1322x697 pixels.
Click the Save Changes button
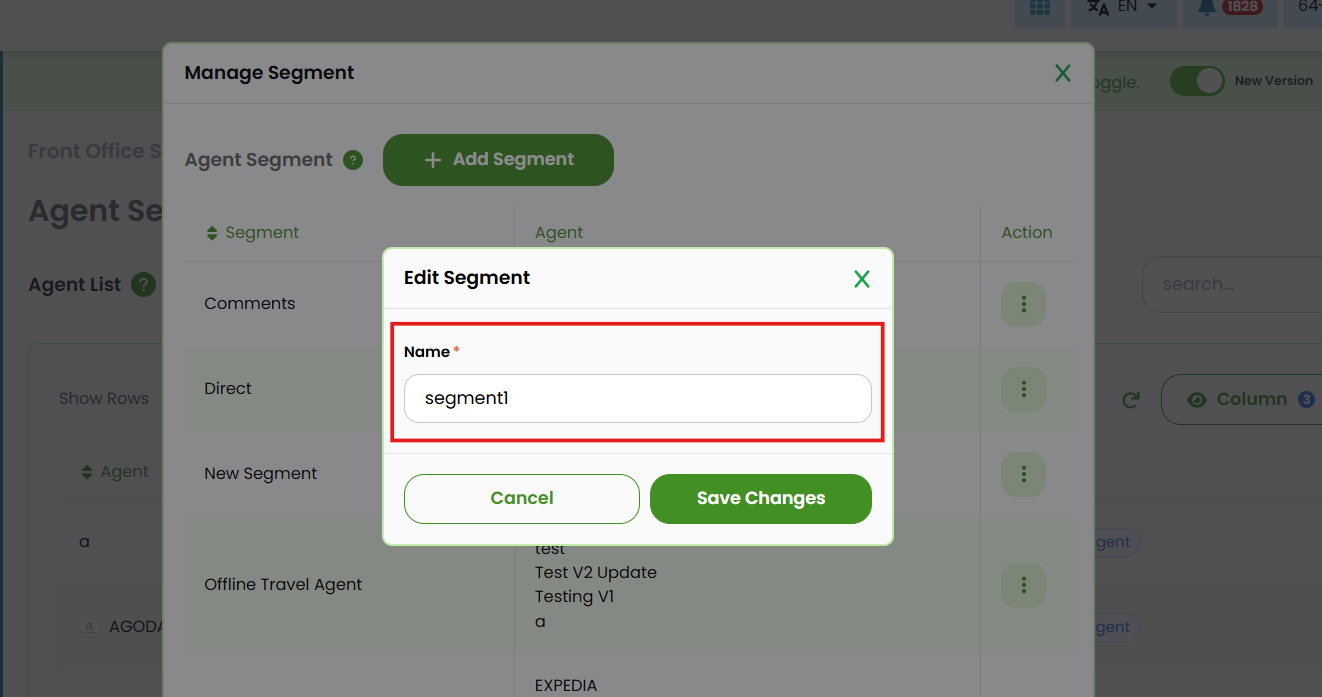click(x=761, y=498)
